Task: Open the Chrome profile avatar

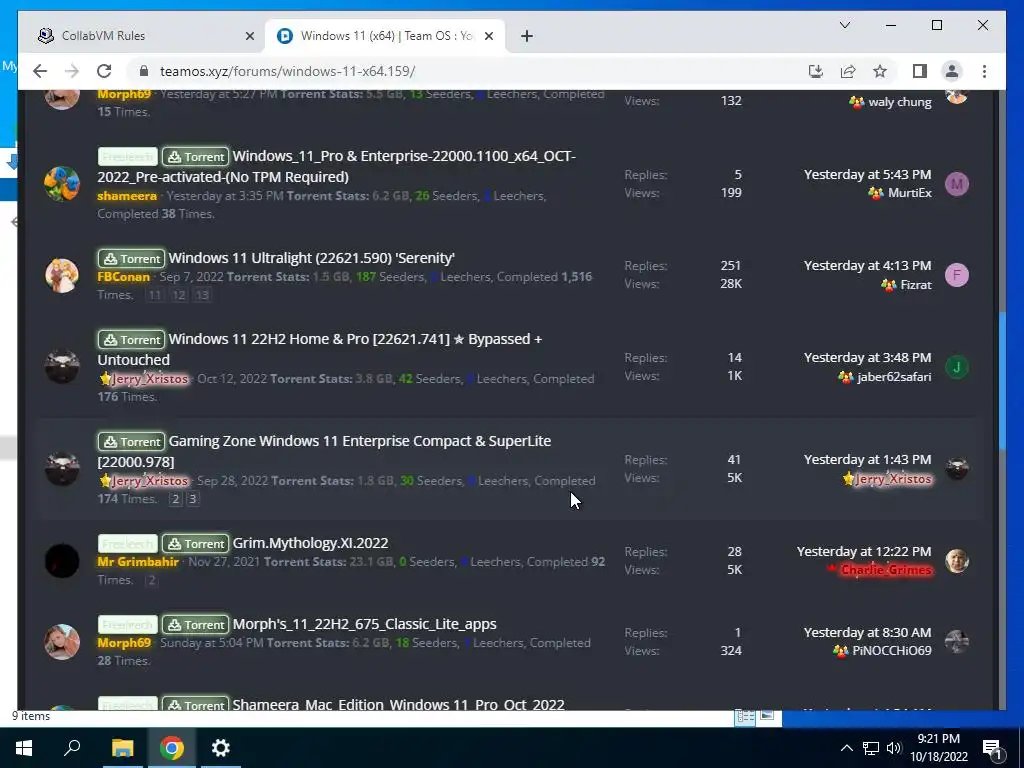Action: tap(952, 71)
